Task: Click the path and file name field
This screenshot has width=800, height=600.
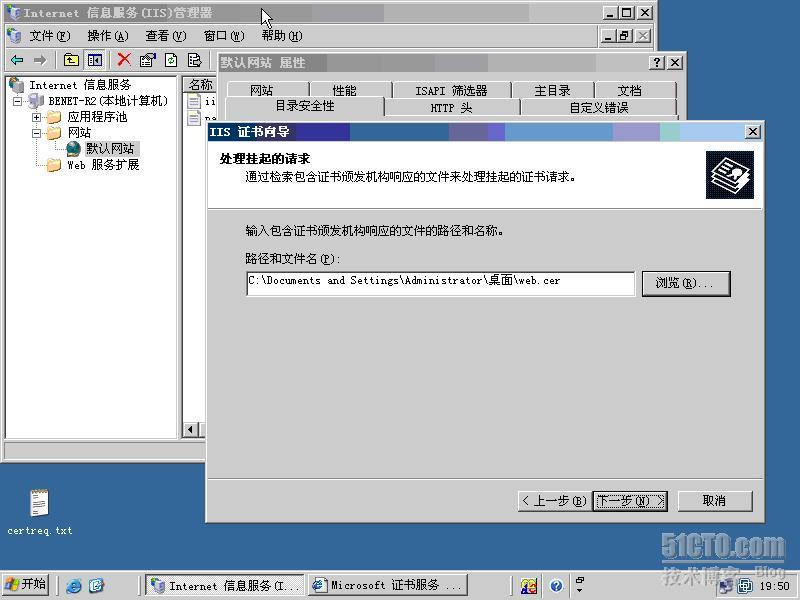Action: click(x=440, y=283)
